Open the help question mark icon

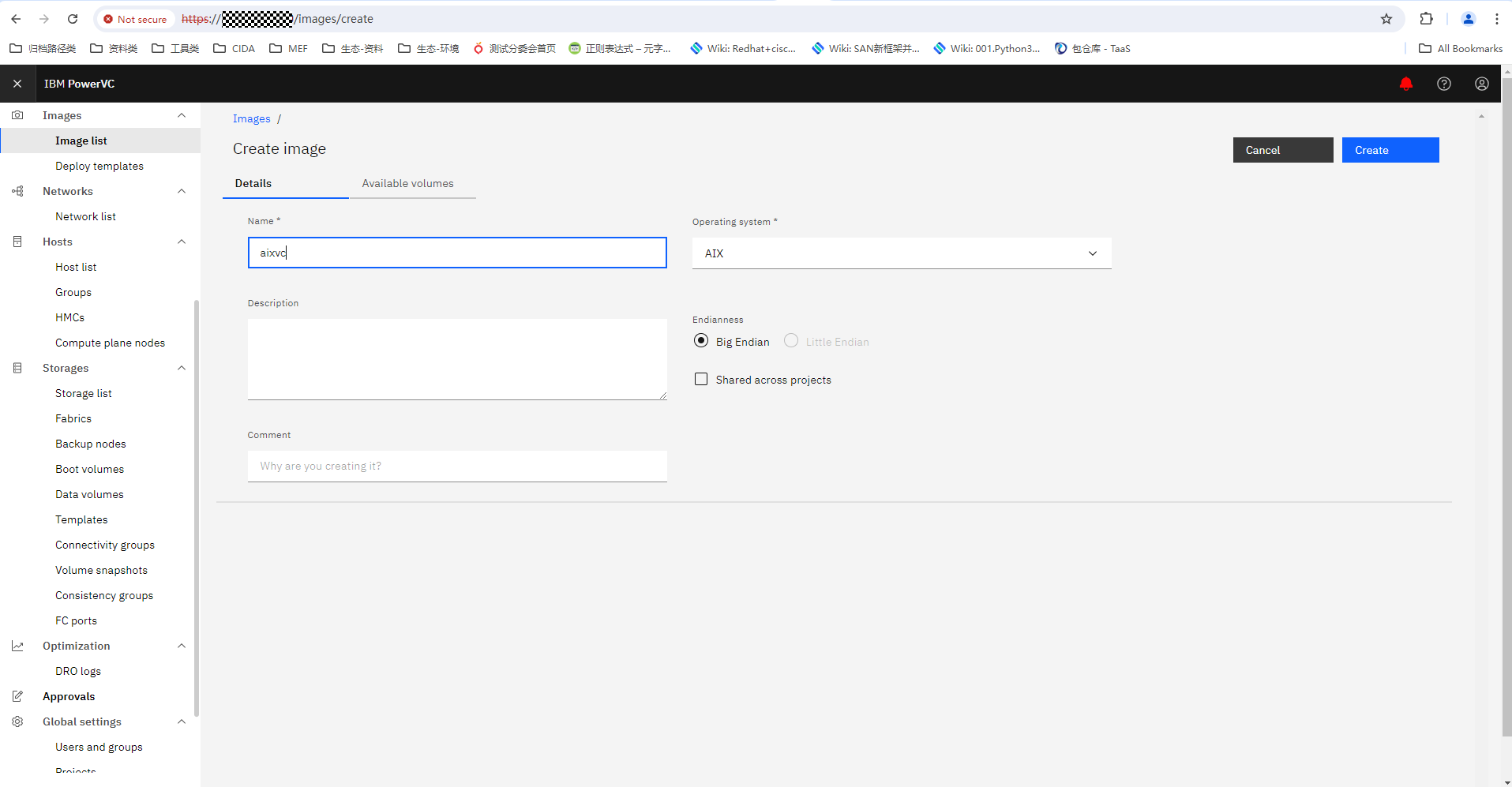[1444, 84]
